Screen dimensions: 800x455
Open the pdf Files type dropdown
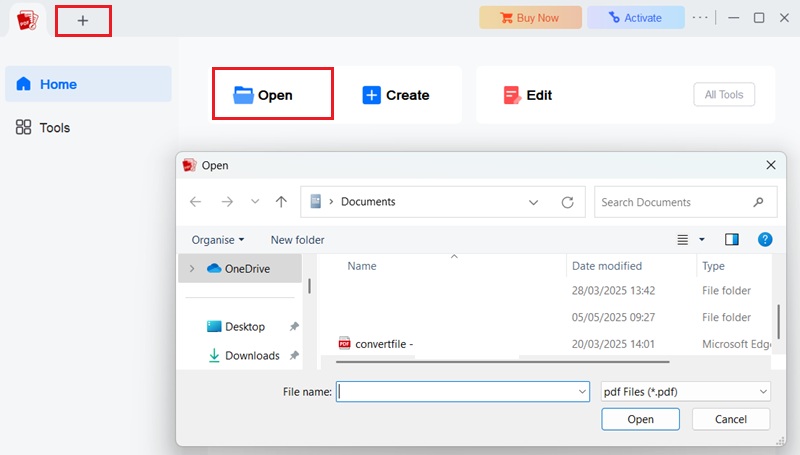(686, 392)
